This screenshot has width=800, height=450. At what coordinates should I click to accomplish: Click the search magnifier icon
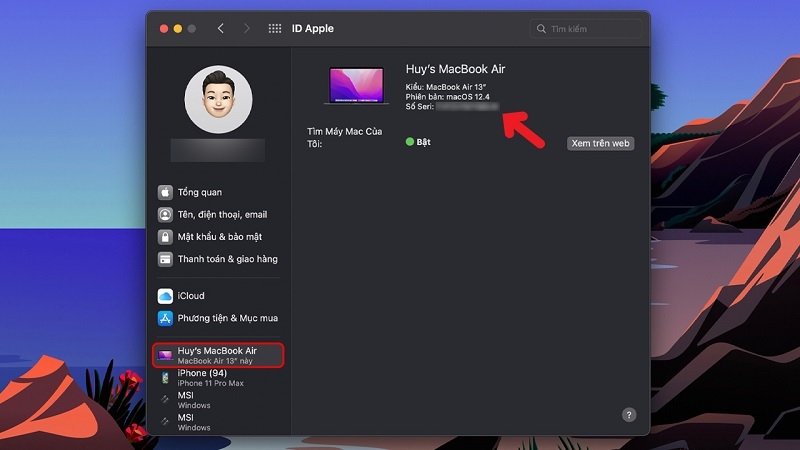[541, 29]
